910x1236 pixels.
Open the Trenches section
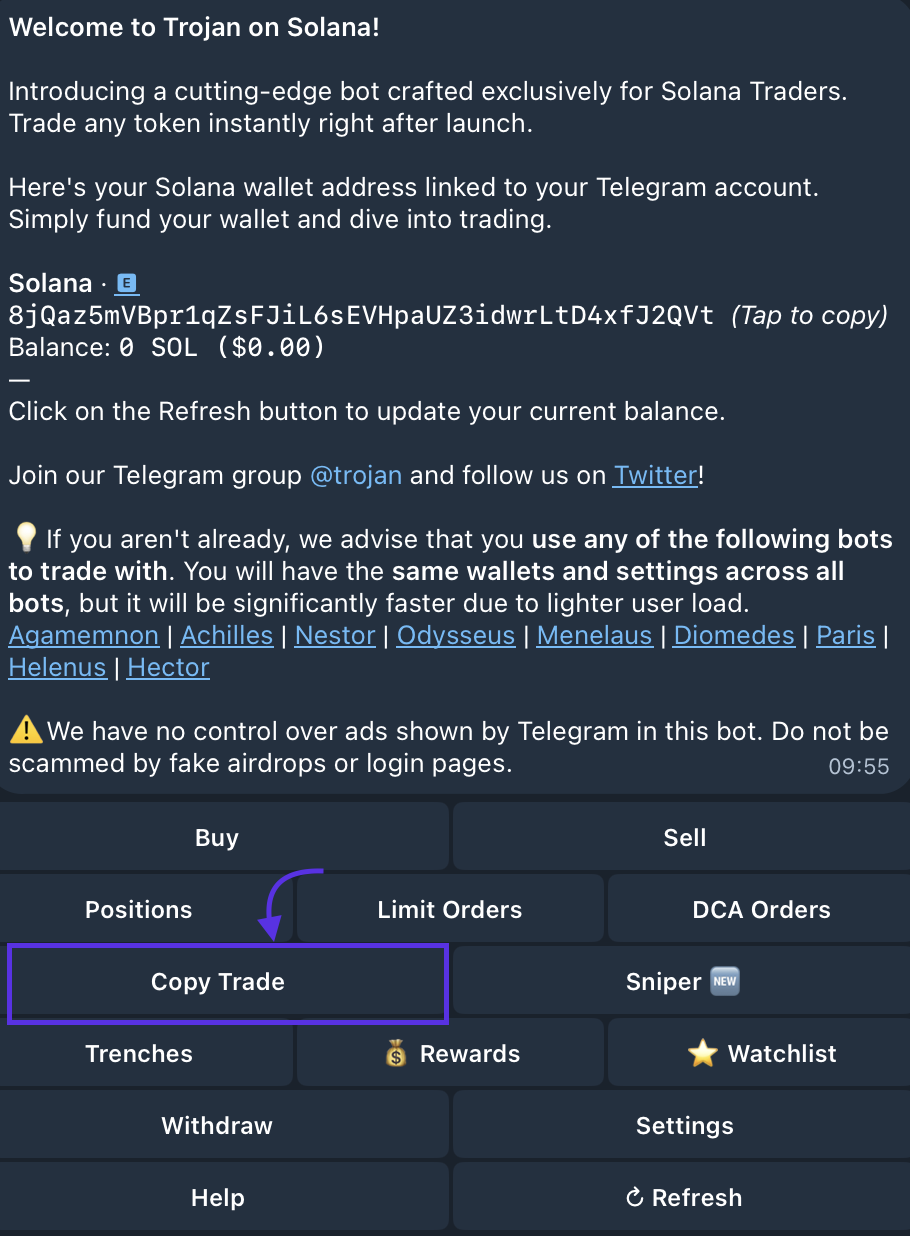pyautogui.click(x=139, y=1054)
